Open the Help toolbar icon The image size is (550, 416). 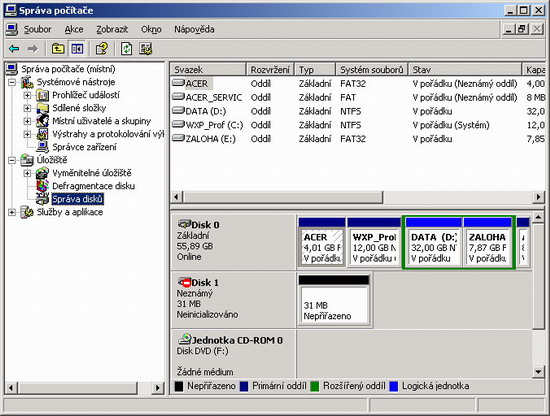[102, 49]
